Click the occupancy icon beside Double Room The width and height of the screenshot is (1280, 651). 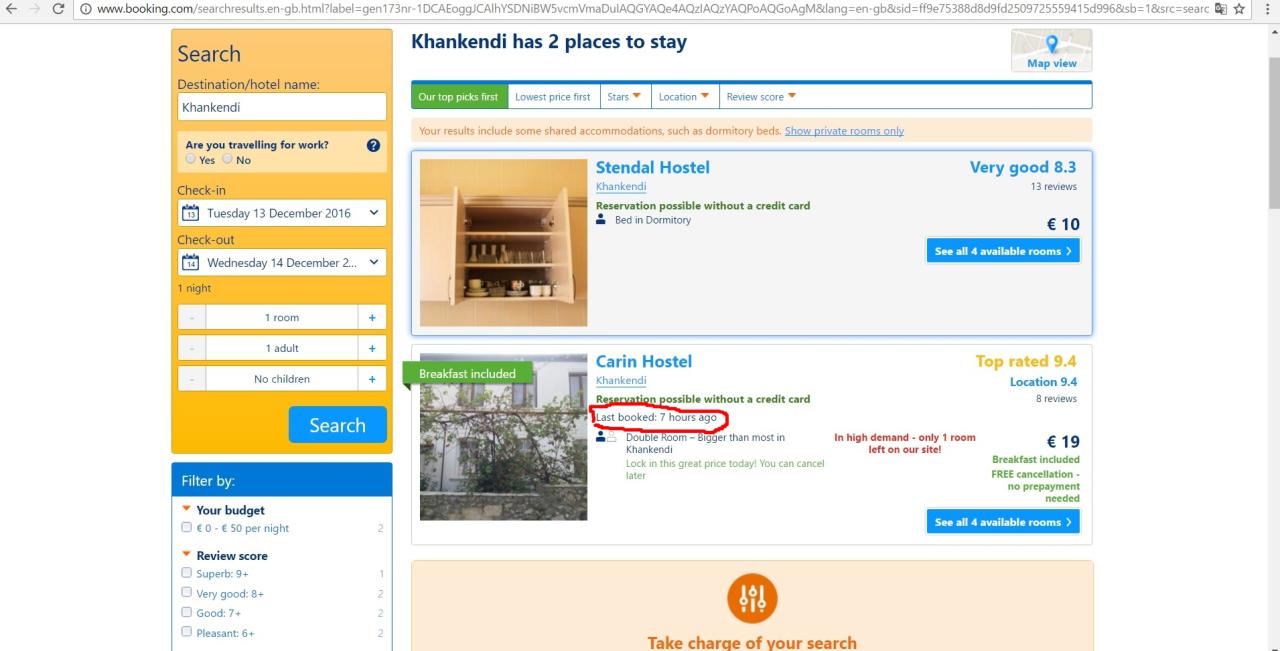click(606, 437)
